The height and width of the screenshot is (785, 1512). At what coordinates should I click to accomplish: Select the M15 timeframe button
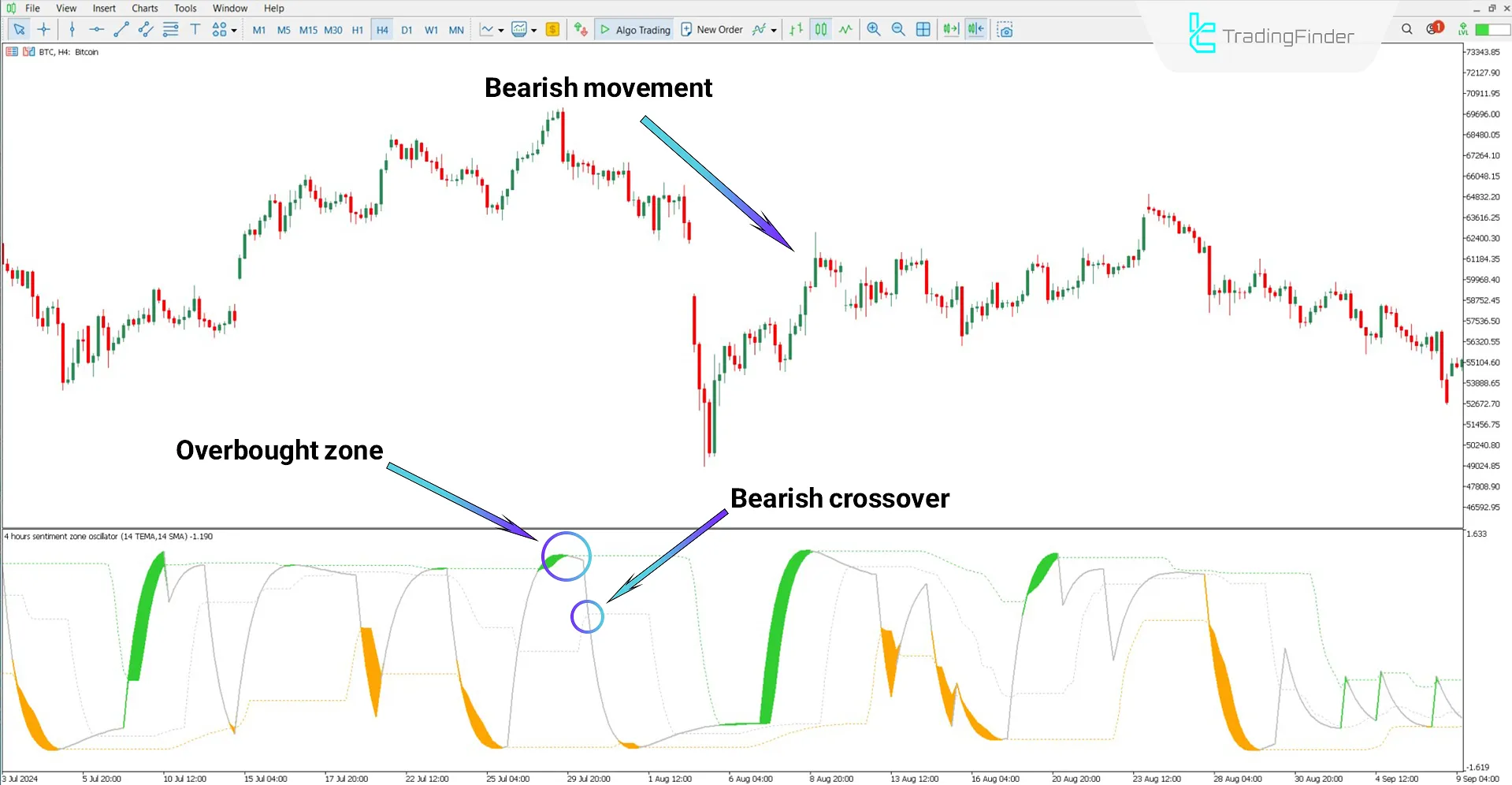308,29
